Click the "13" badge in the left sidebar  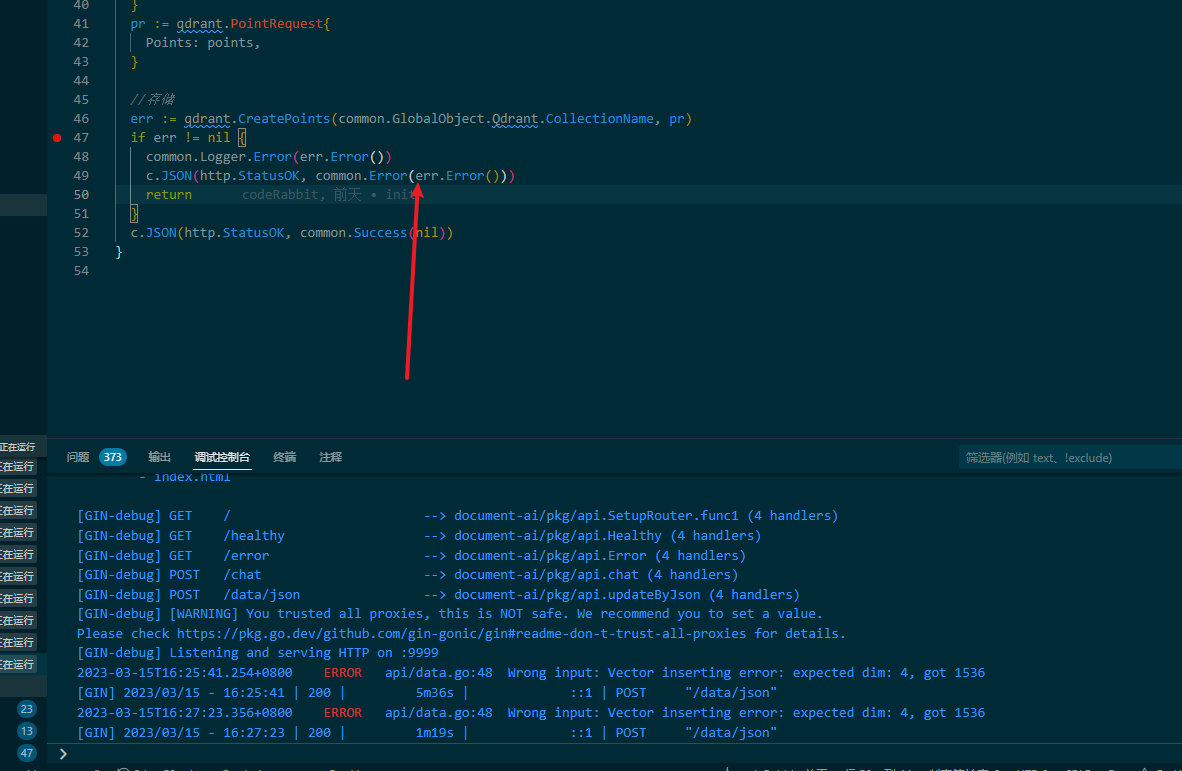click(x=26, y=730)
